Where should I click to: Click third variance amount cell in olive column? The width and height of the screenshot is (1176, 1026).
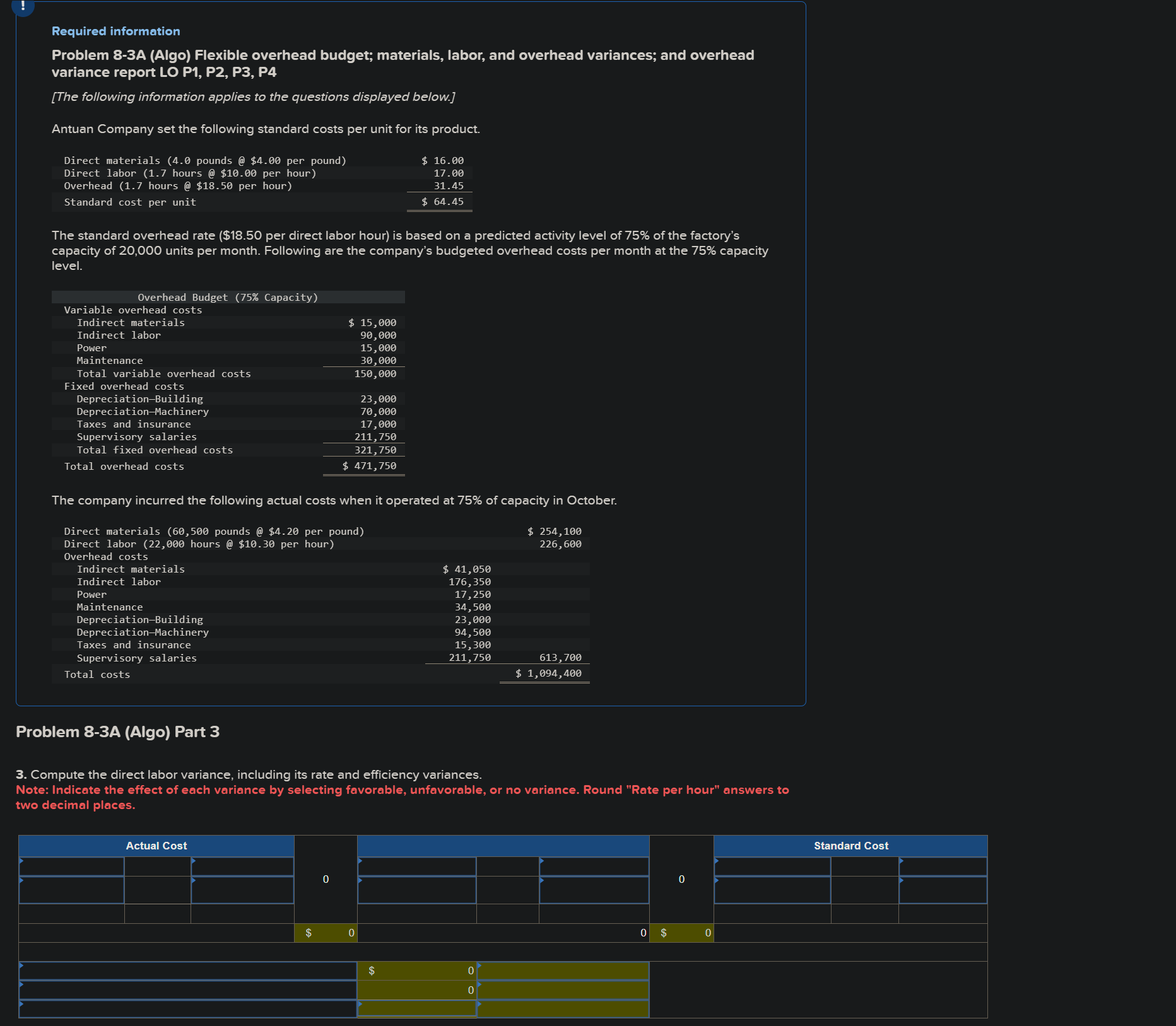417,1008
